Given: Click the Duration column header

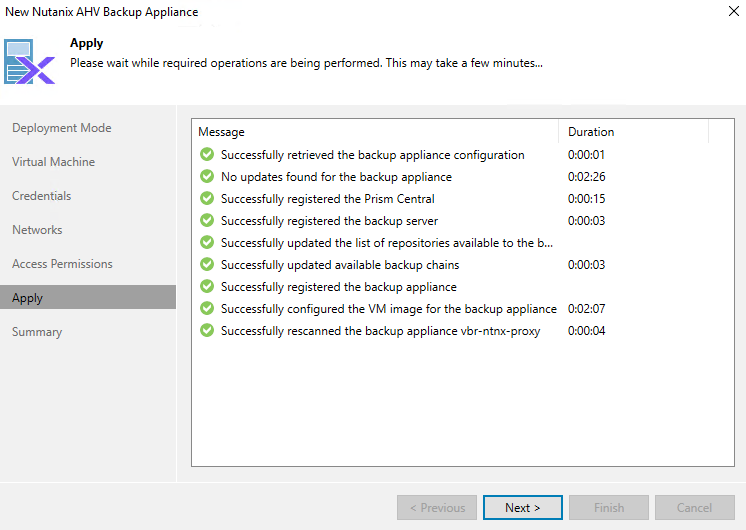Looking at the screenshot, I should (634, 132).
